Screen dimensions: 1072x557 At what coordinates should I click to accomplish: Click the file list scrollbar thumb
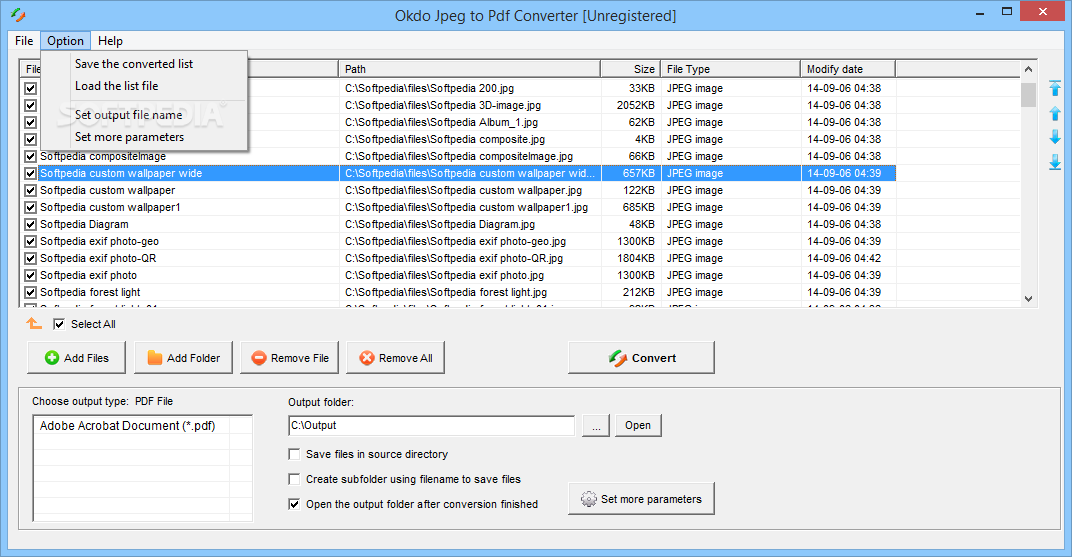tap(1028, 95)
